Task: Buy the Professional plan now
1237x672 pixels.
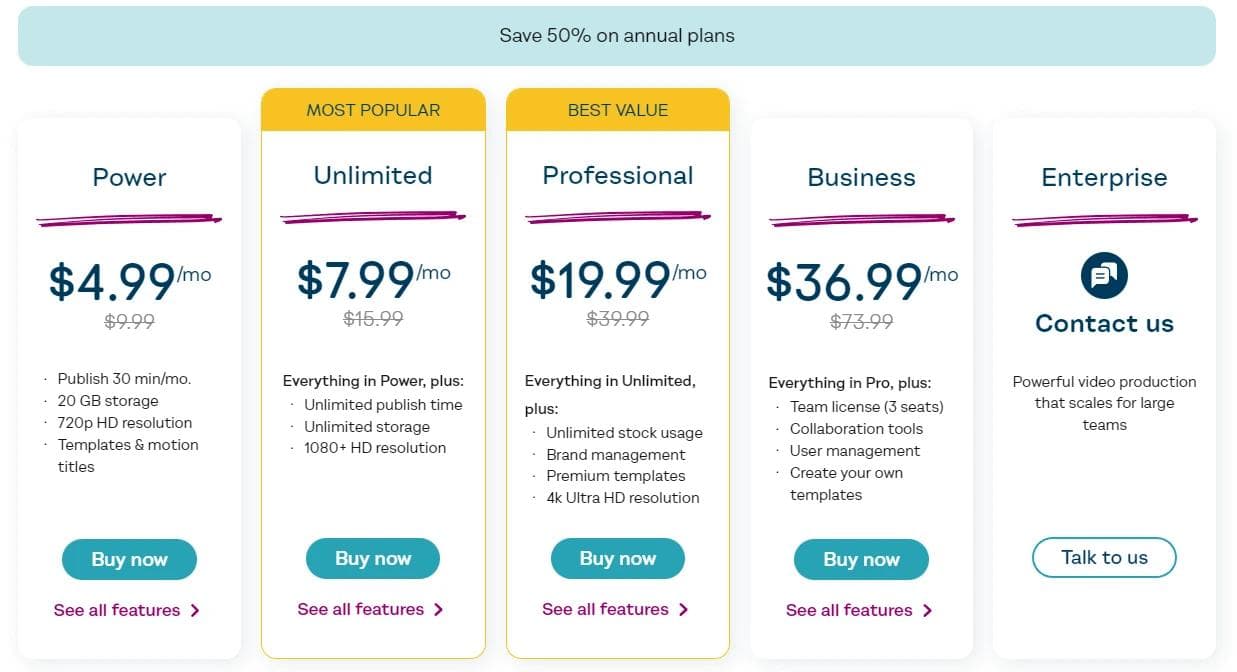Action: click(617, 559)
